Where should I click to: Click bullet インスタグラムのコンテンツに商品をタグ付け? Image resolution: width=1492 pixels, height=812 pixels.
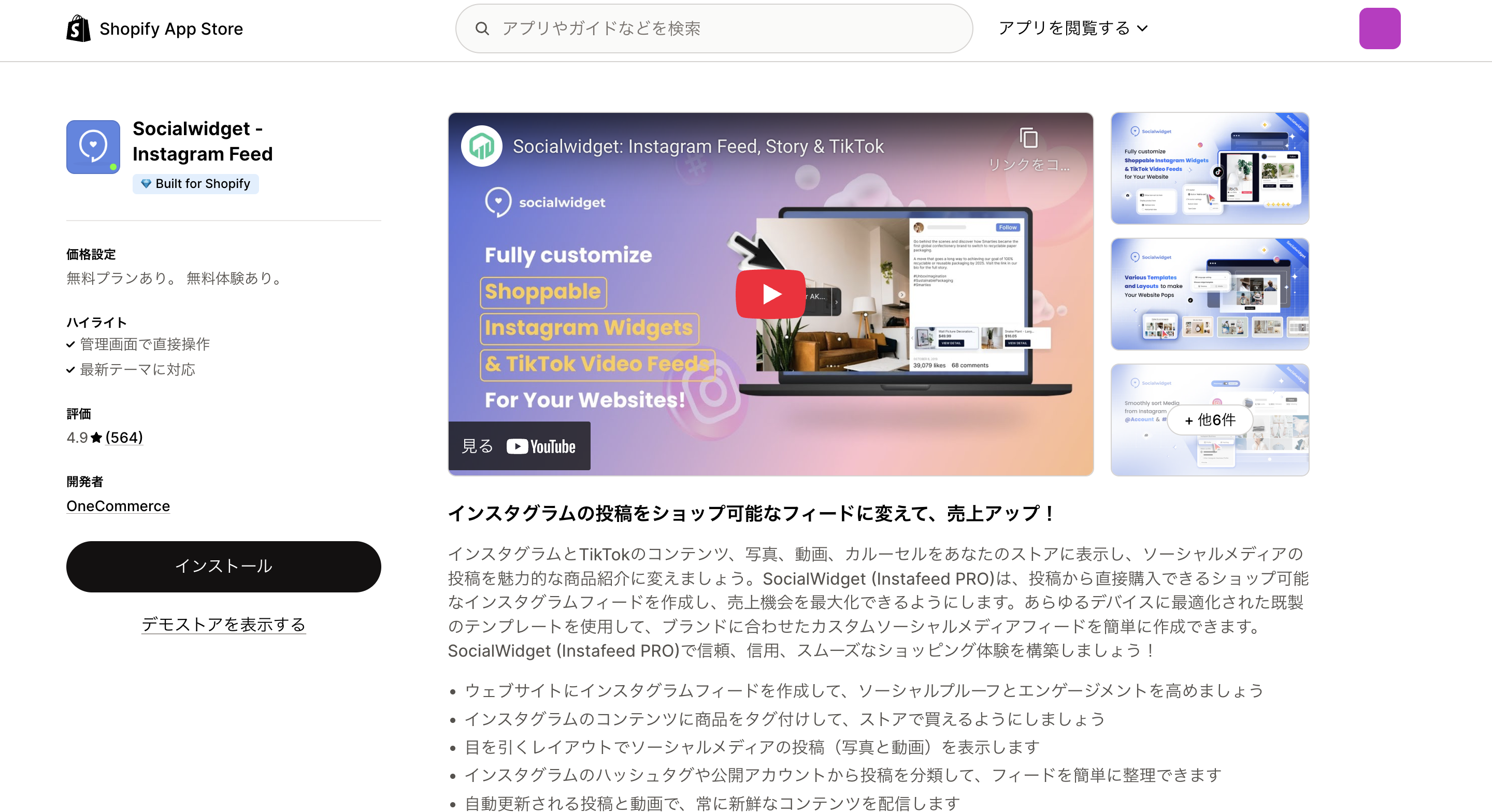click(785, 719)
